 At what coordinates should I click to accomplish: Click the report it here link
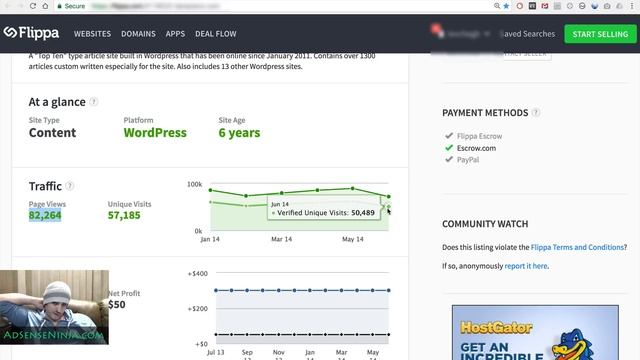click(526, 266)
